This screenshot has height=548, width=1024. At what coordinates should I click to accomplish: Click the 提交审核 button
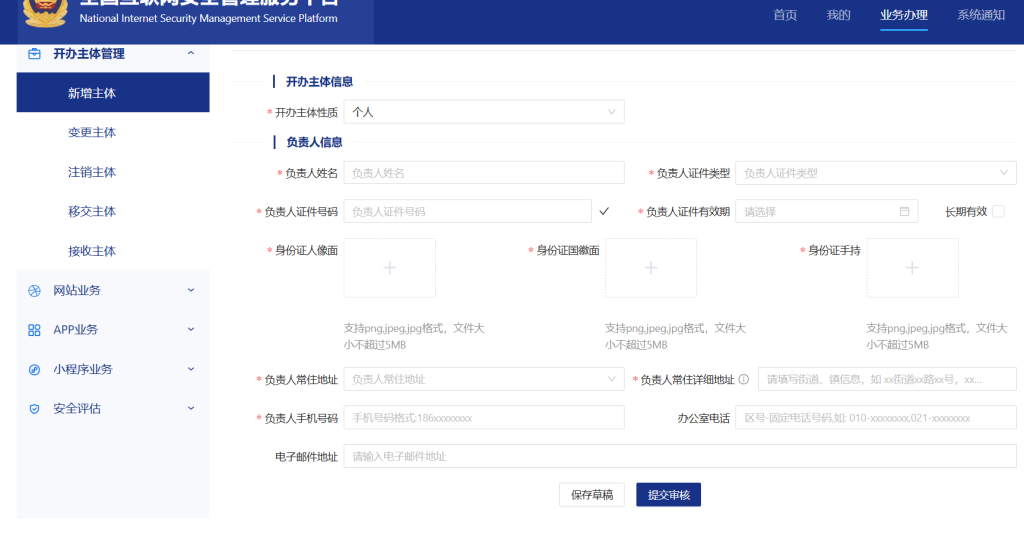tap(669, 495)
